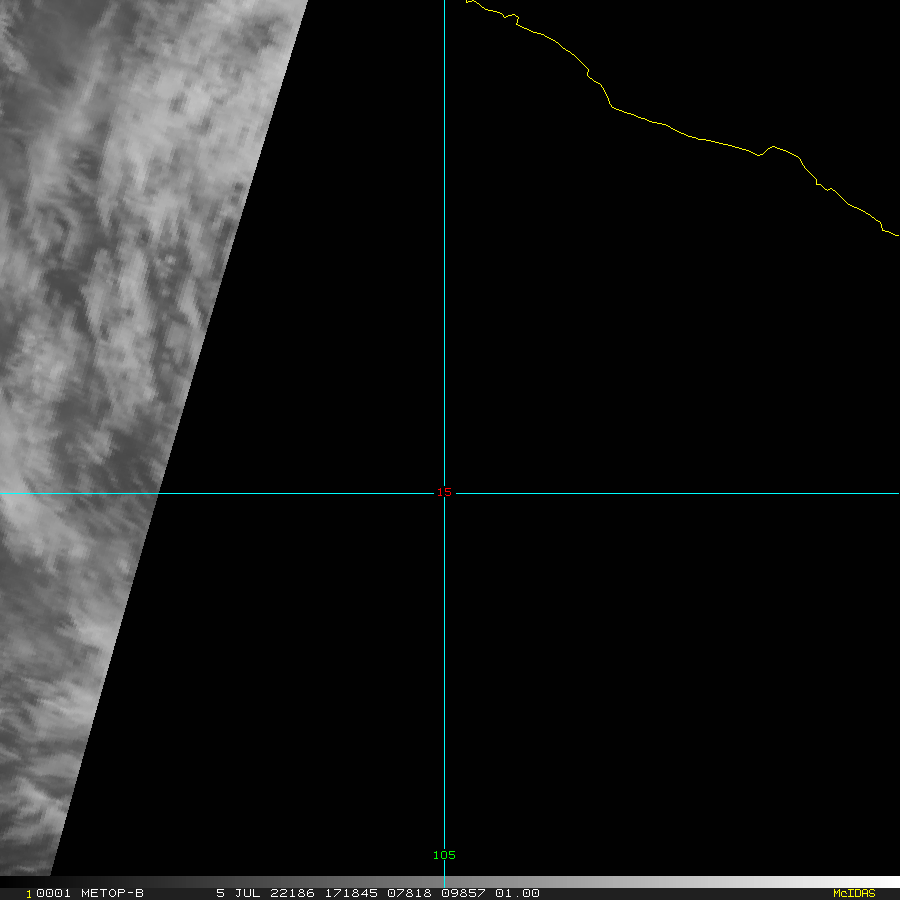900x900 pixels.
Task: Click the yellow coastline's upper-left start
Action: [x=469, y=2]
